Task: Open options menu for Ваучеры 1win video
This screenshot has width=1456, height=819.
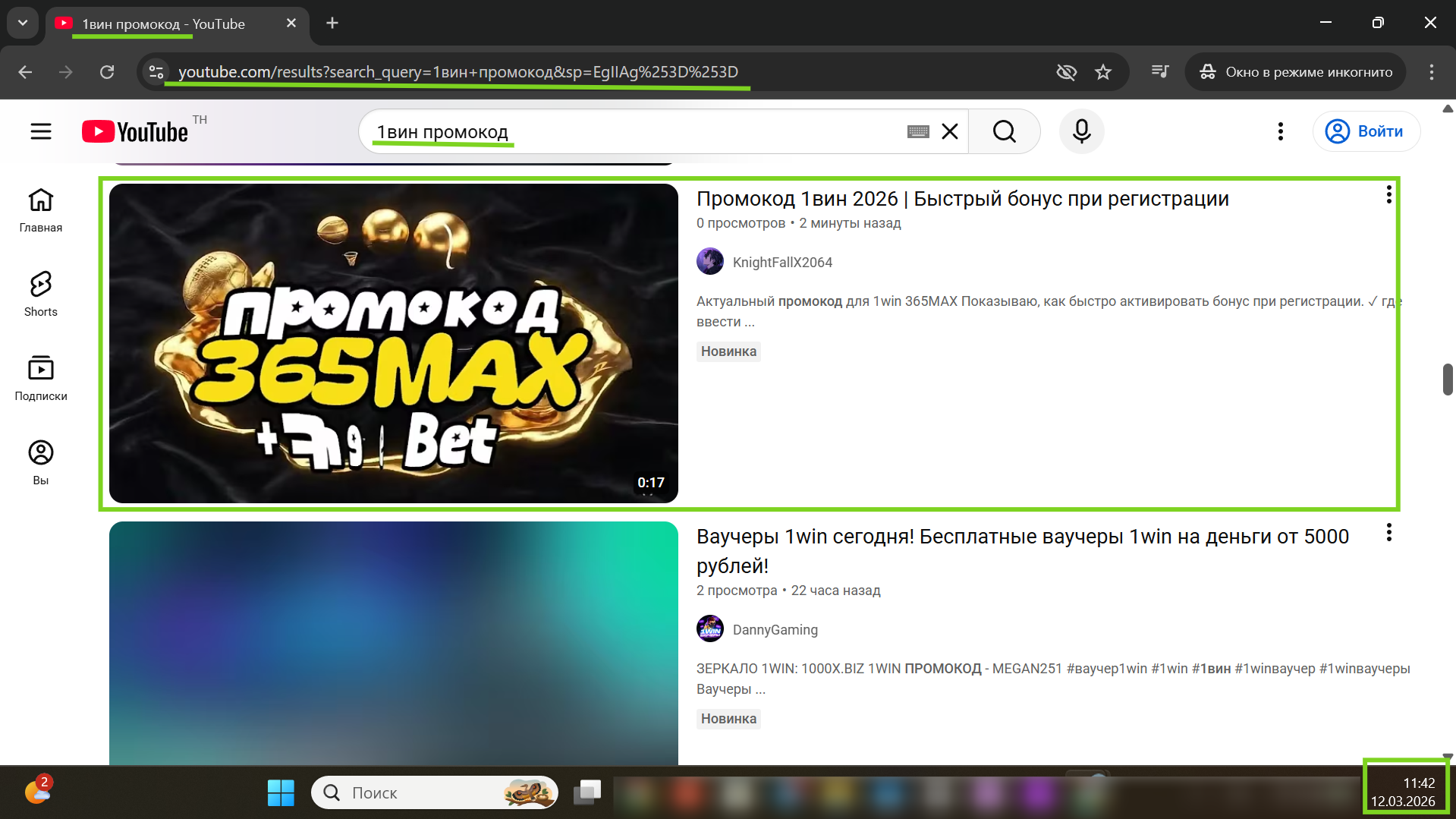Action: (1389, 533)
